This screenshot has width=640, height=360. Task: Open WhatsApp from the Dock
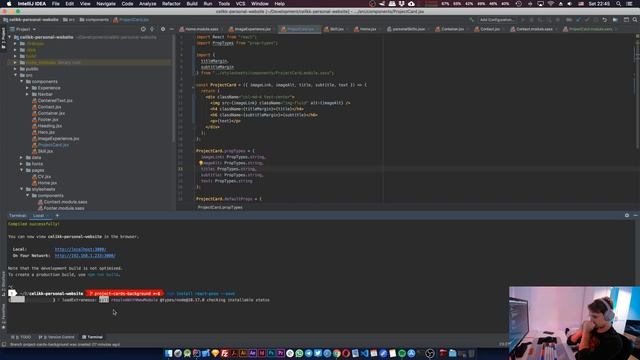pyautogui.click(x=299, y=353)
